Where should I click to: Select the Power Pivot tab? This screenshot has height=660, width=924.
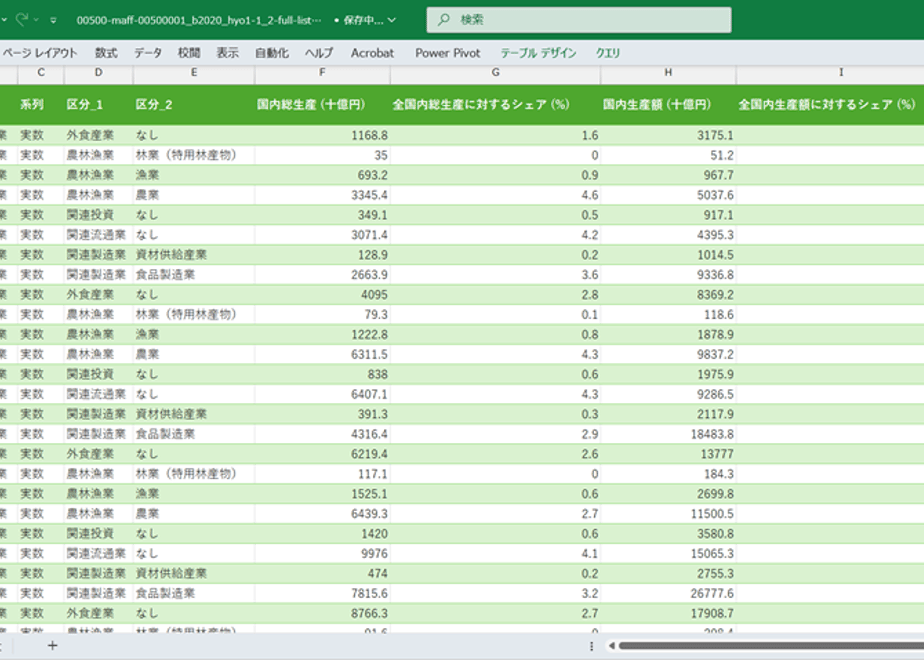point(448,53)
